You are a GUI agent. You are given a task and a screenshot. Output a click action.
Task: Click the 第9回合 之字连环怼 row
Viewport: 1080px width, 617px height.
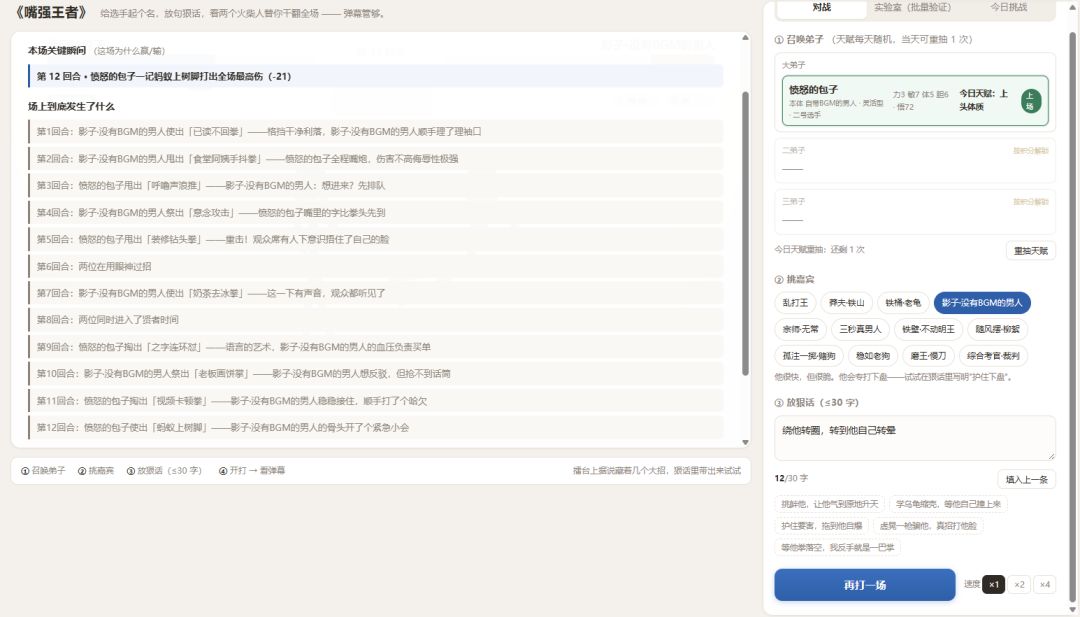pyautogui.click(x=375, y=347)
